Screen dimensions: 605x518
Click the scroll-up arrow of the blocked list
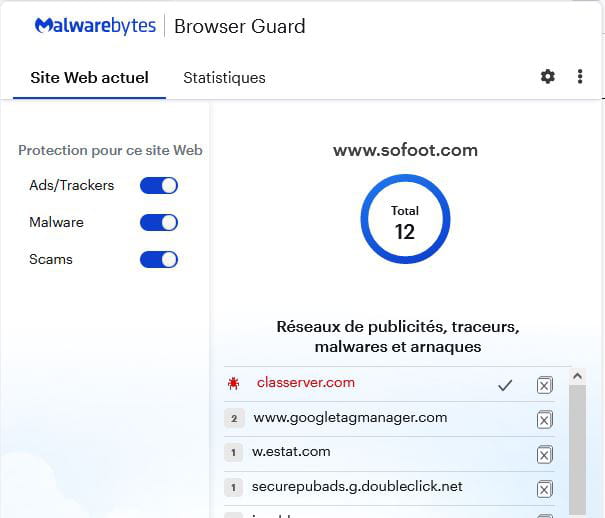(x=577, y=376)
